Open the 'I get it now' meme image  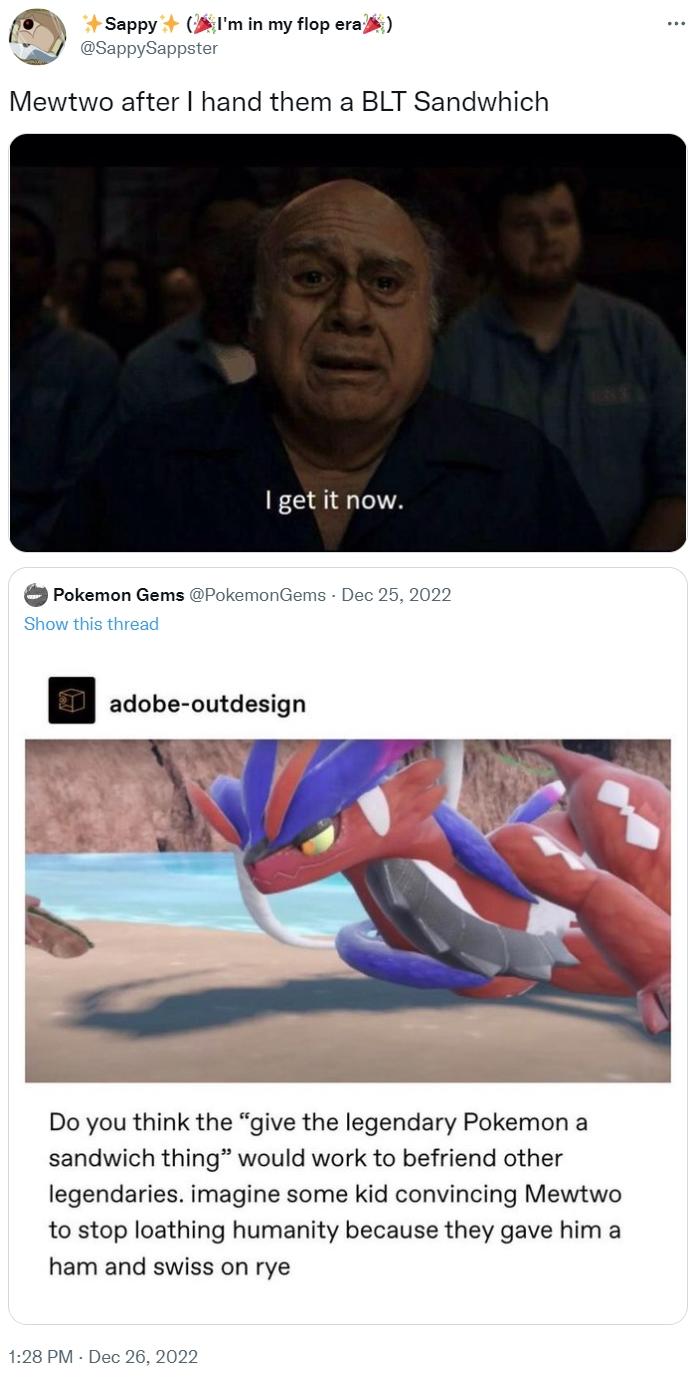pyautogui.click(x=348, y=343)
